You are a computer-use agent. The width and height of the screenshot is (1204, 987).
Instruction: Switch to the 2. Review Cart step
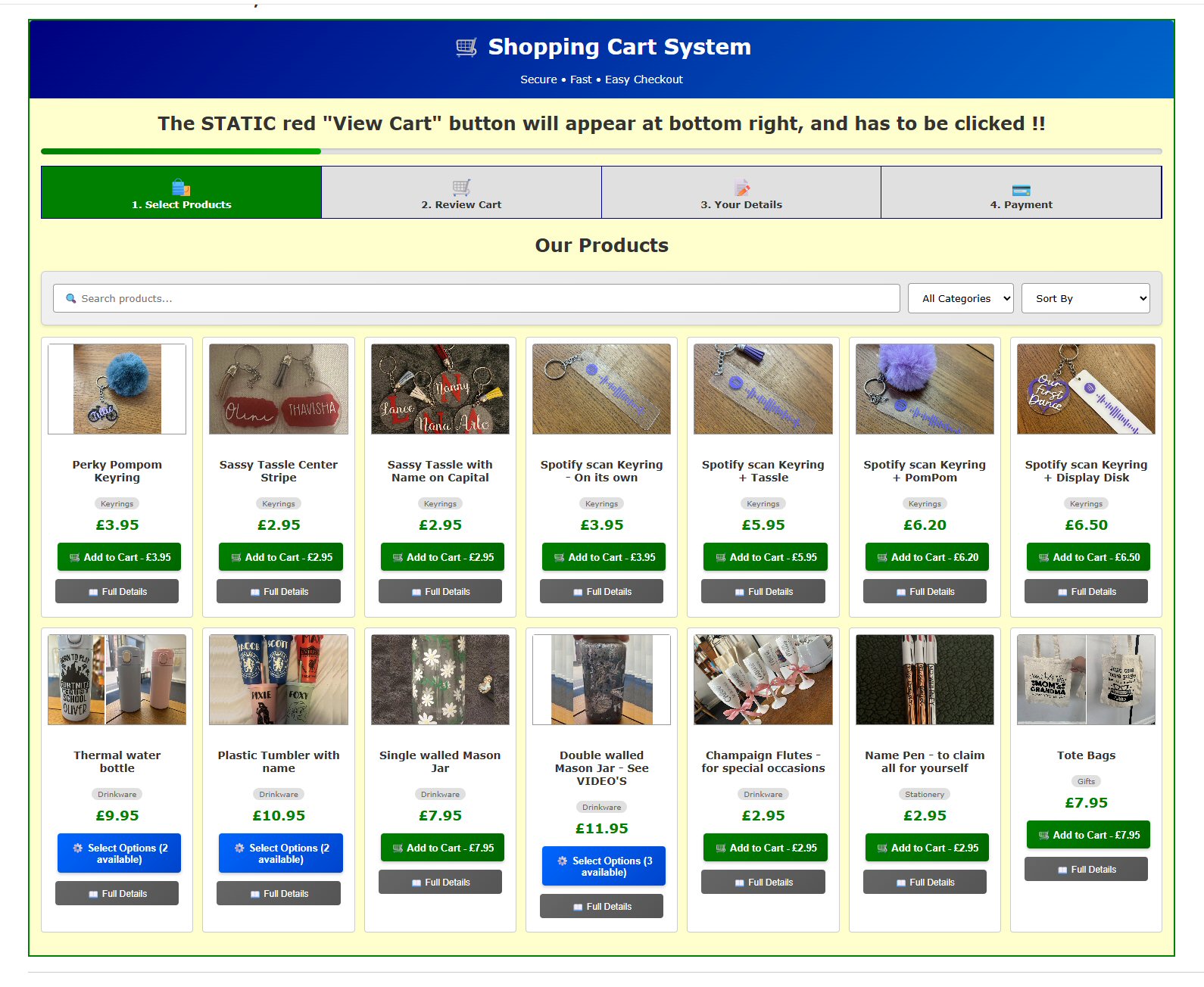tap(461, 193)
